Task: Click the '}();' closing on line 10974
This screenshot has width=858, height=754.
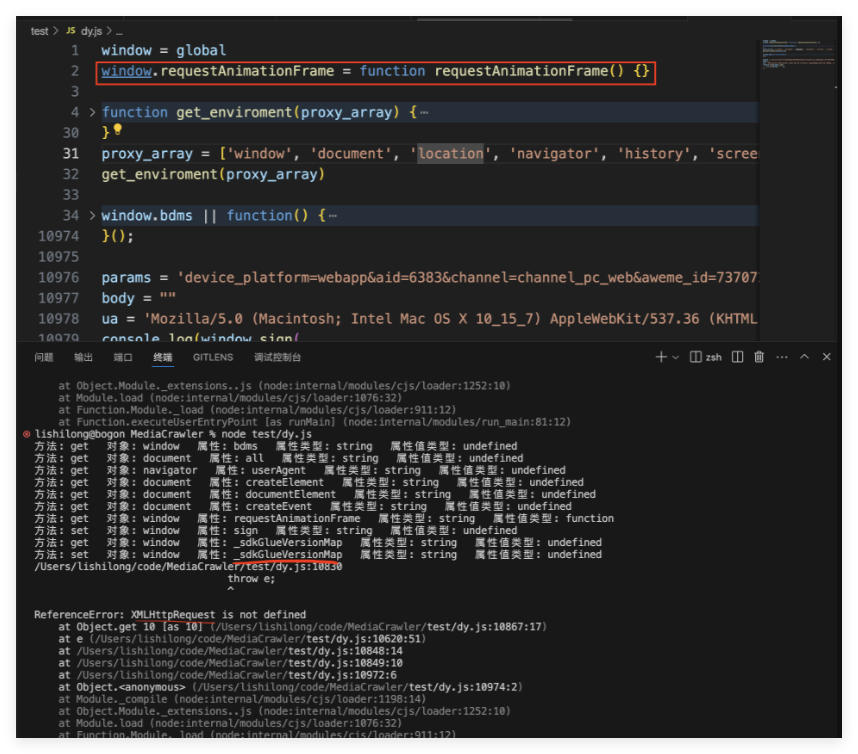Action: coord(118,236)
